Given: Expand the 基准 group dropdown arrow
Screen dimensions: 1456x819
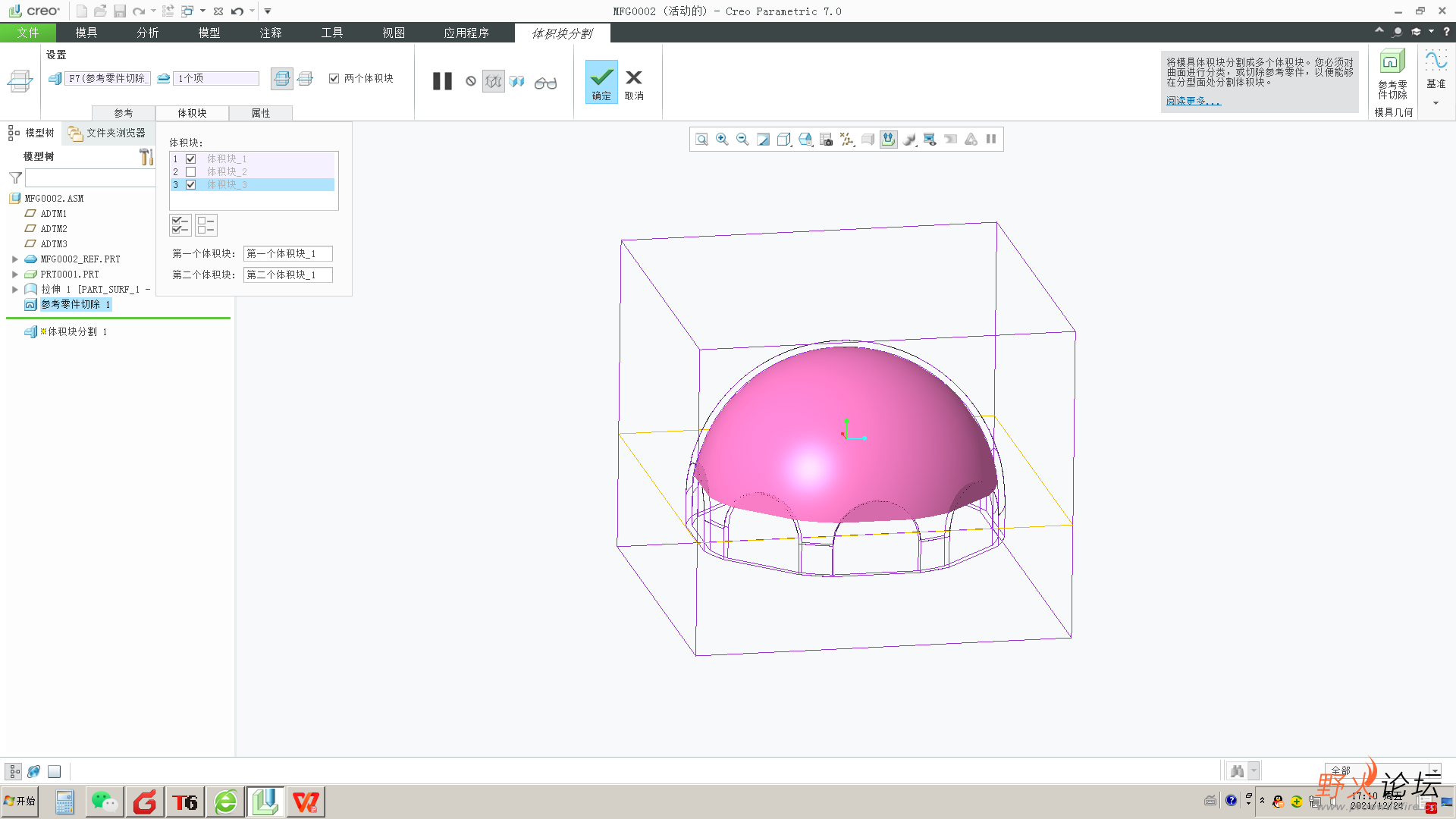Looking at the screenshot, I should click(1436, 103).
